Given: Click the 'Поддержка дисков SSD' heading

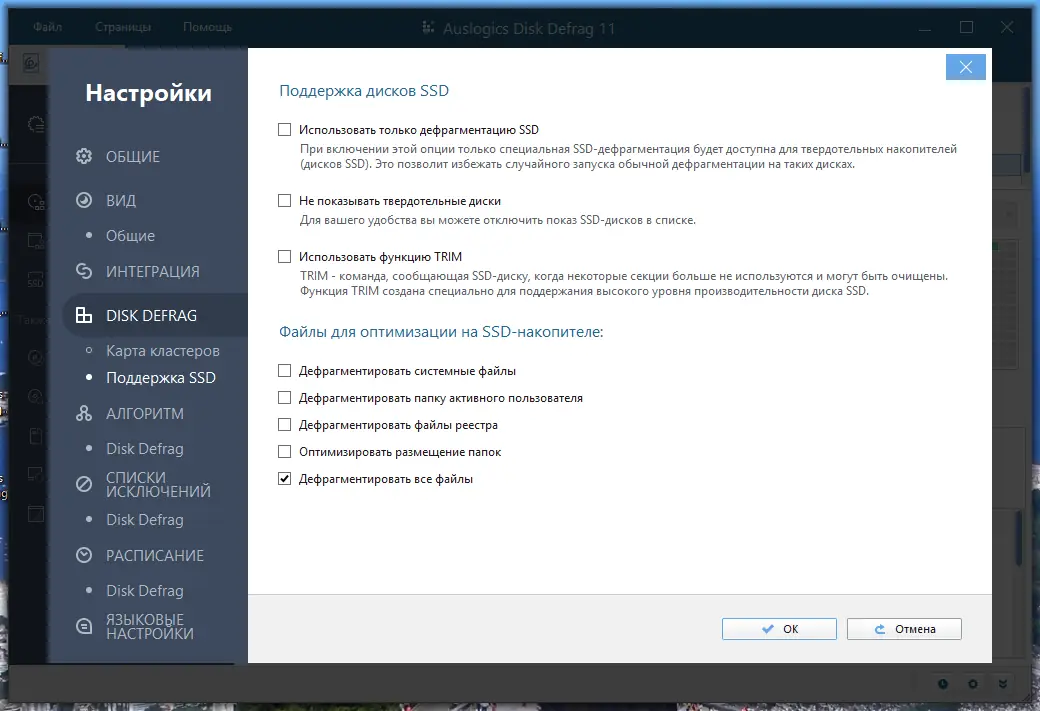Looking at the screenshot, I should coord(364,91).
